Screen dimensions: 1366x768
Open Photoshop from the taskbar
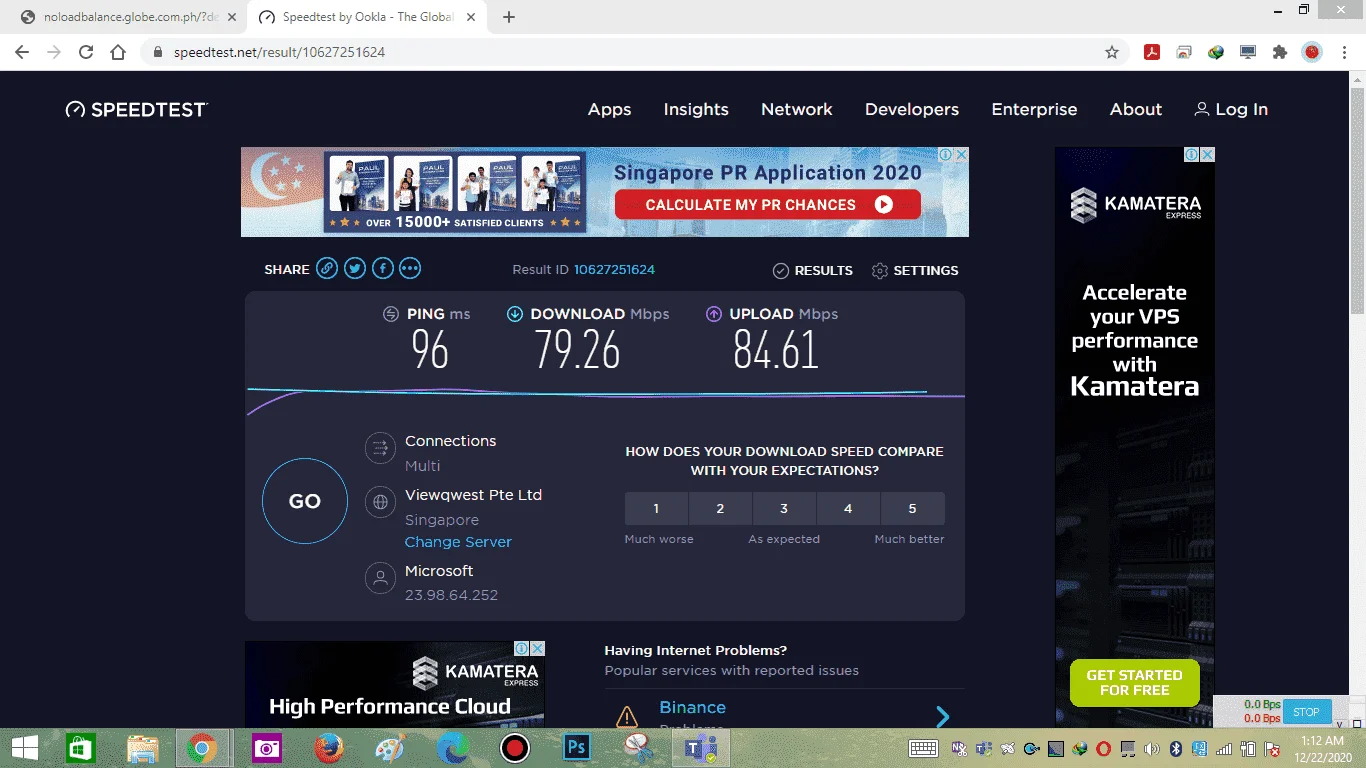coord(576,748)
